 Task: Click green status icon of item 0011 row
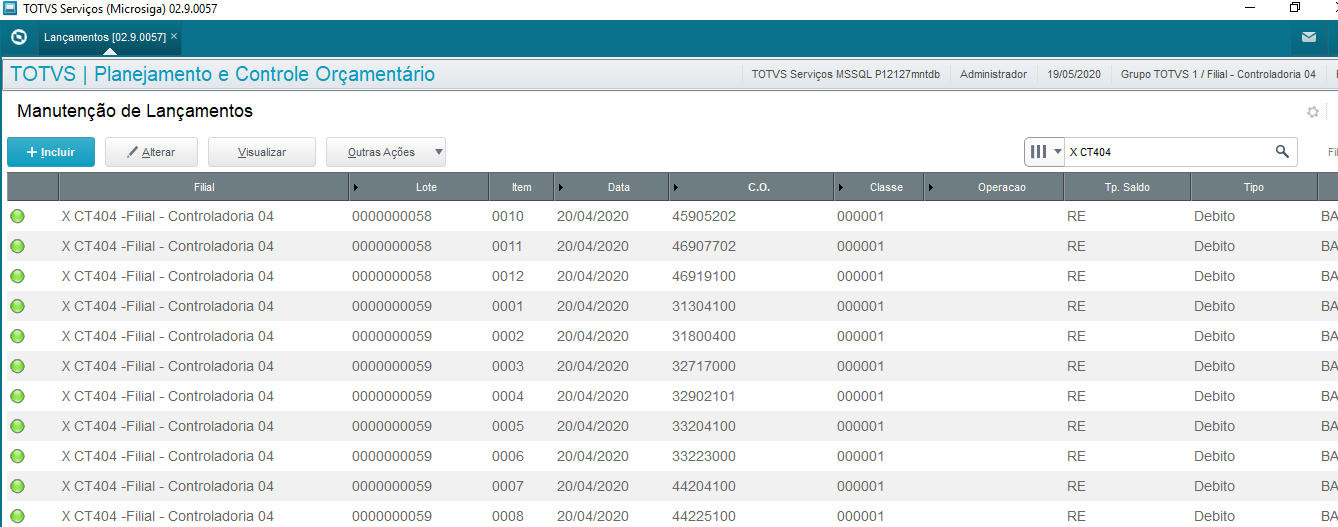click(x=17, y=246)
